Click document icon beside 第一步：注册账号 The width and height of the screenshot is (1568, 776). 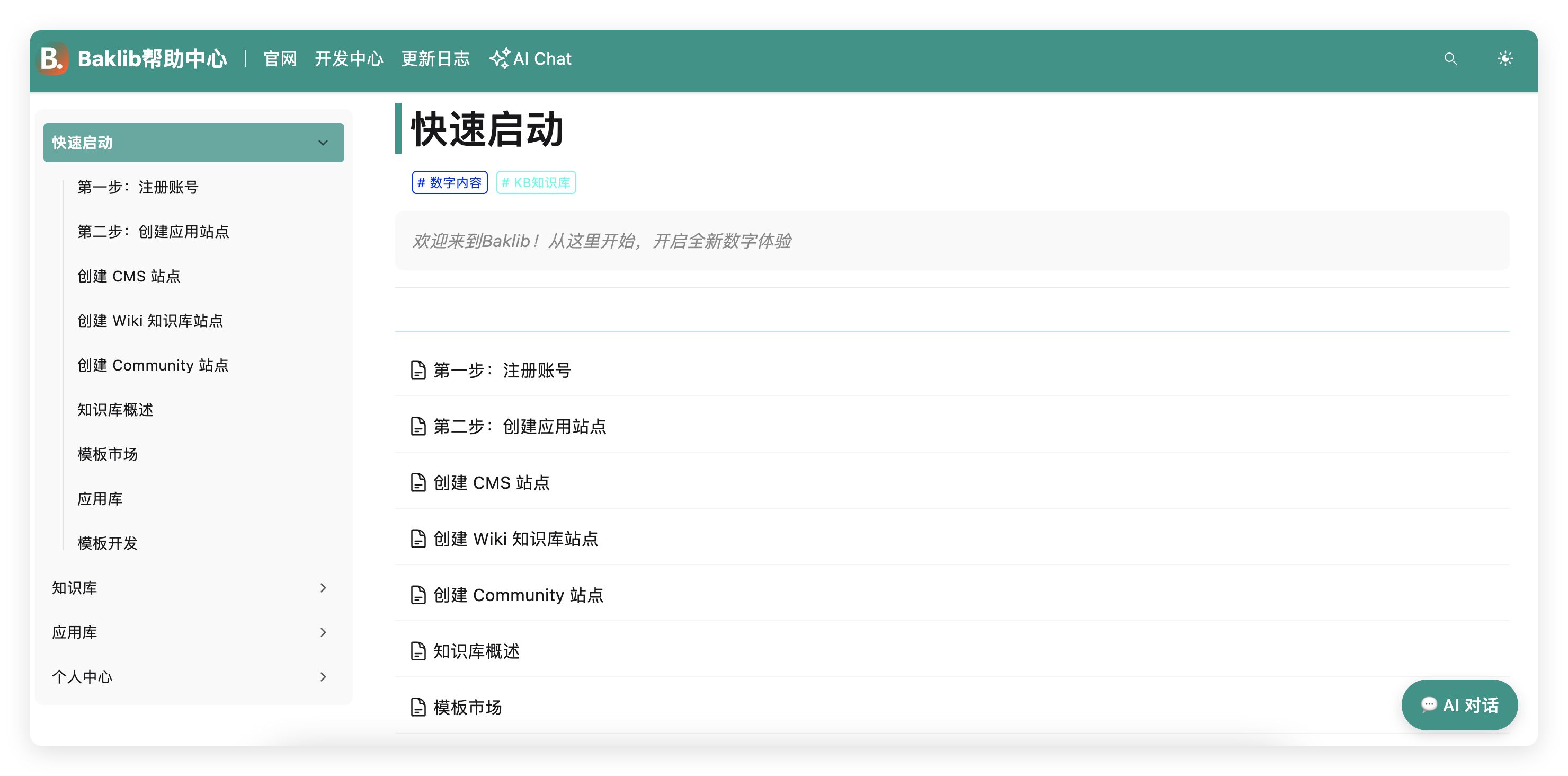(418, 370)
